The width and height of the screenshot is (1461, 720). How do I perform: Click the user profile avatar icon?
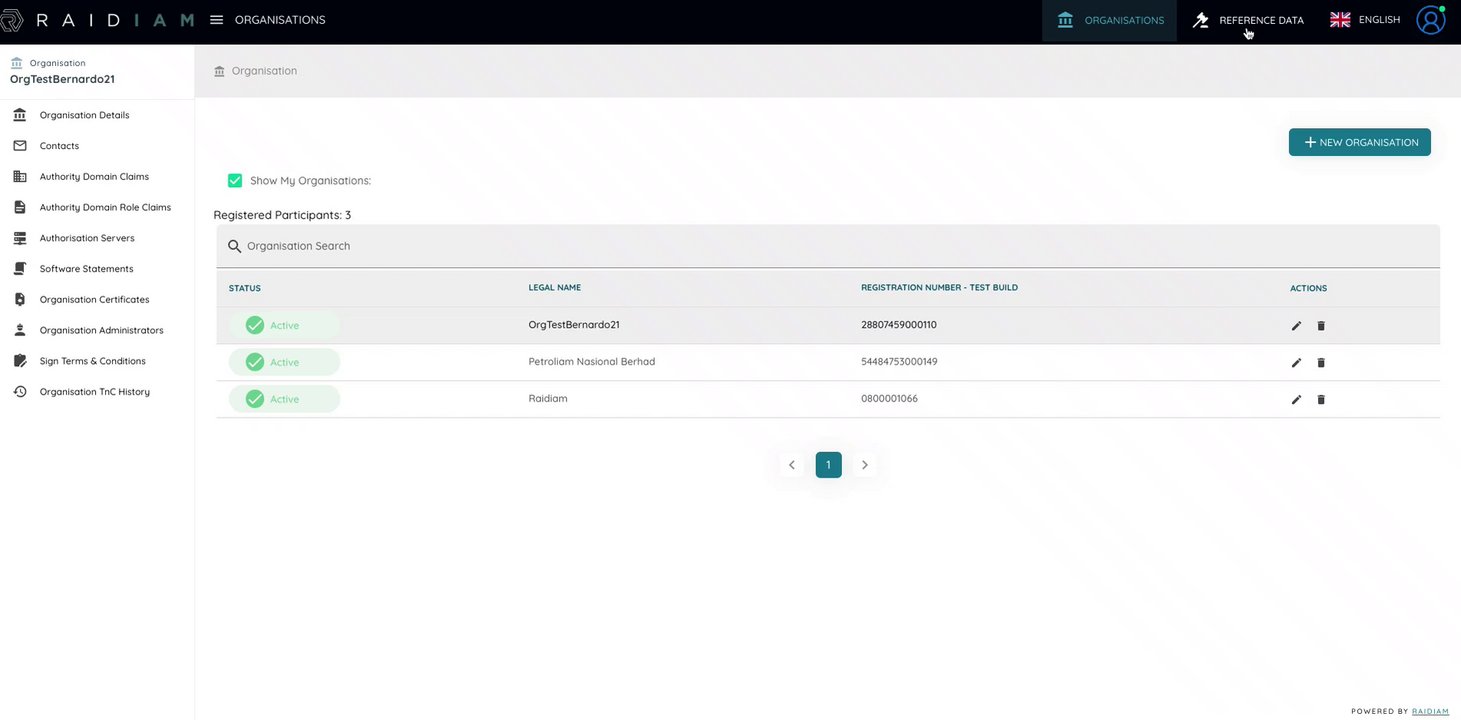click(1431, 20)
